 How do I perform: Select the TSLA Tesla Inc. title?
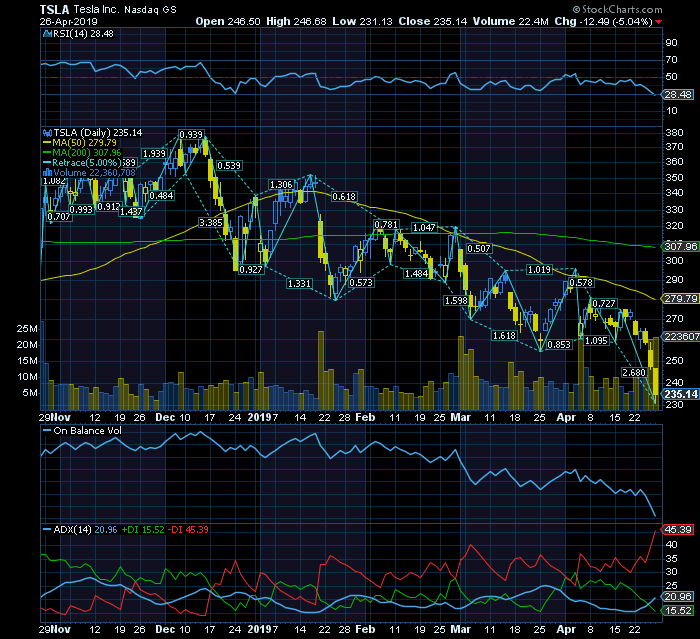tap(79, 9)
